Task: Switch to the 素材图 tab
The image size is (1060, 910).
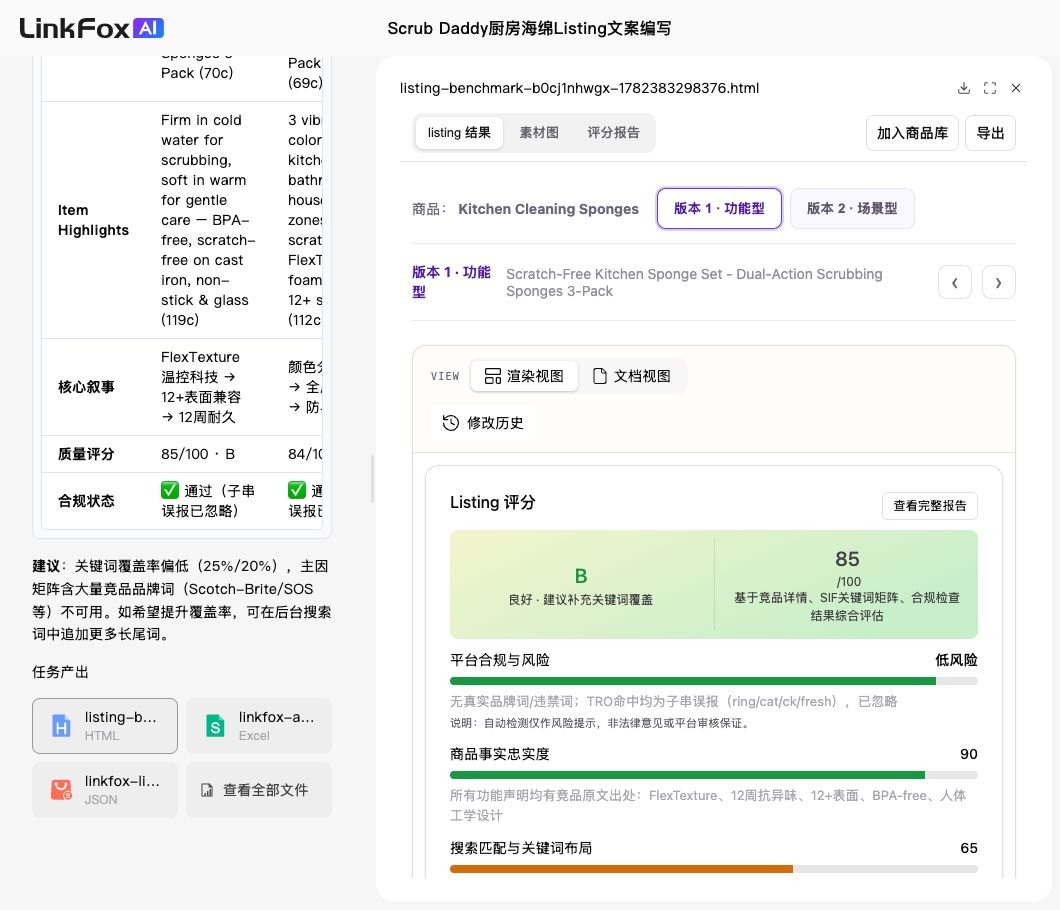Action: [x=539, y=133]
